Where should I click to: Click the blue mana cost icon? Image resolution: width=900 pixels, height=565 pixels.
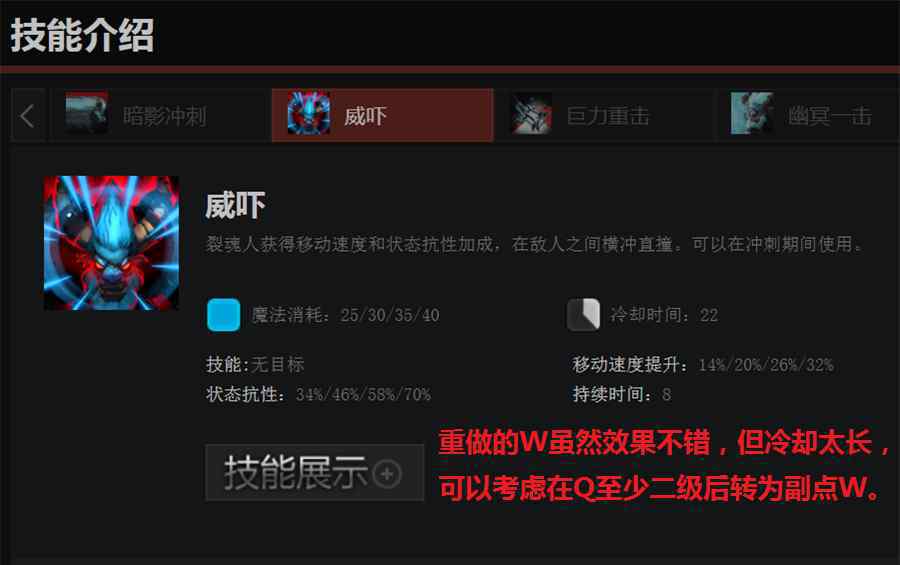click(x=223, y=315)
